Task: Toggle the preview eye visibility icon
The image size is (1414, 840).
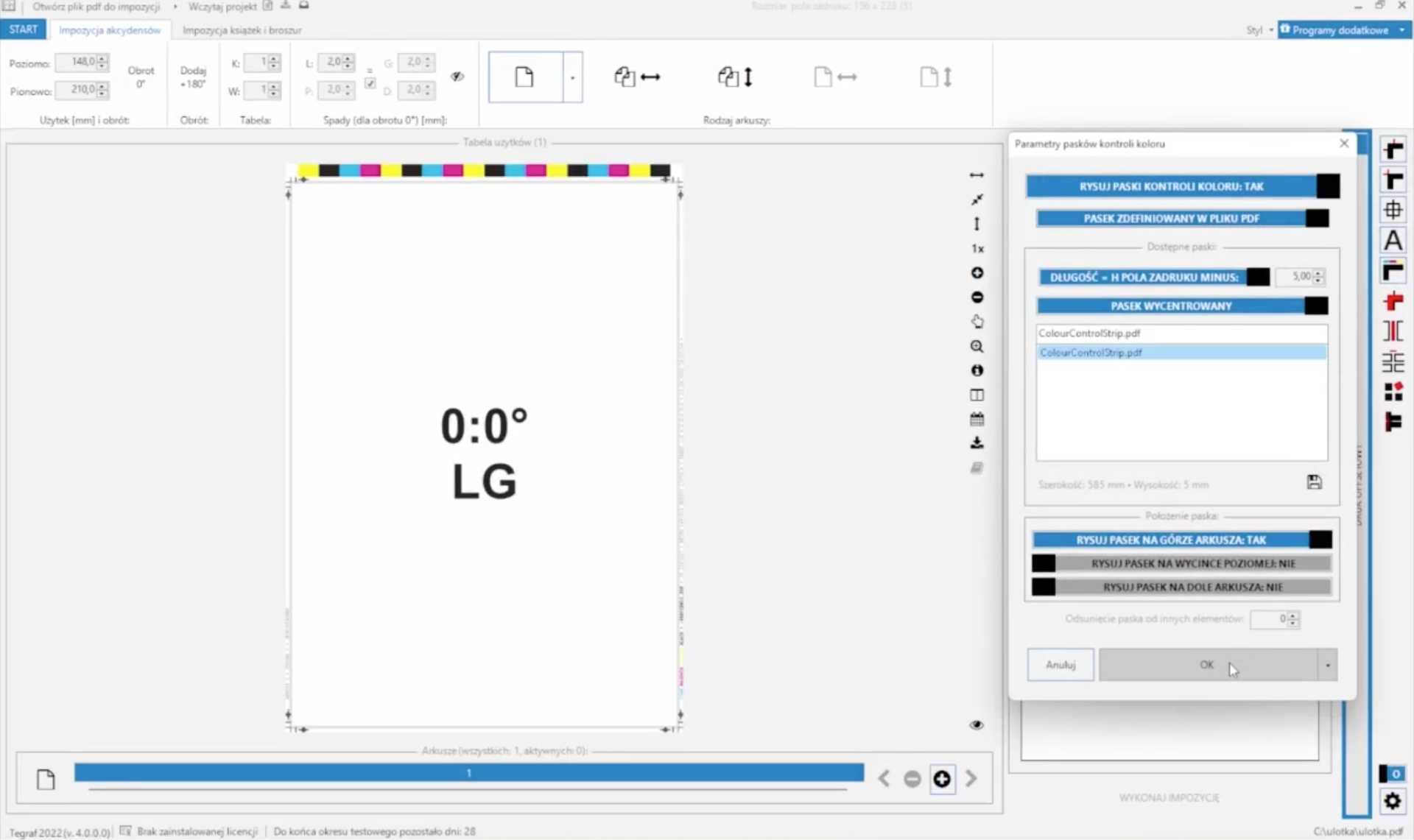Action: (977, 725)
